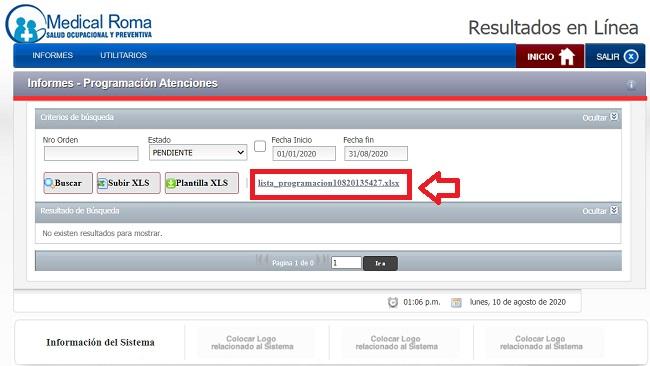
Task: Click the clock icon near 01:06 p.m.
Action: pos(393,302)
